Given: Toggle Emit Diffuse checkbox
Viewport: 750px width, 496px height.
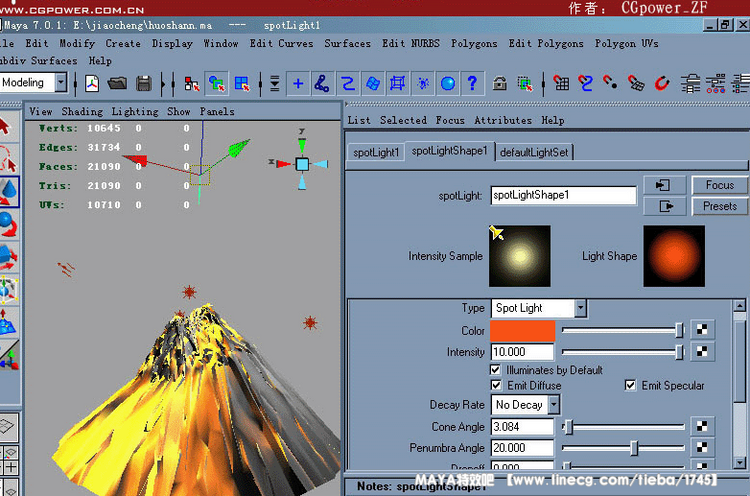Looking at the screenshot, I should point(496,385).
